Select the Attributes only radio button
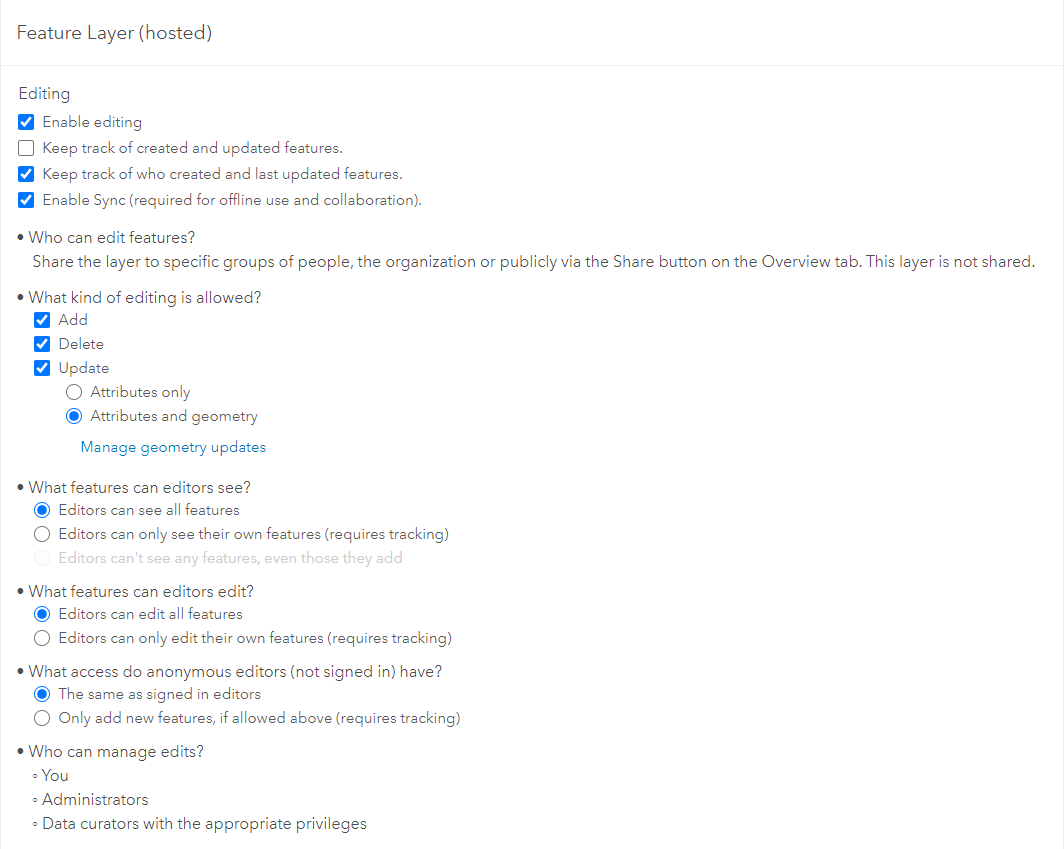This screenshot has width=1064, height=849. [74, 392]
